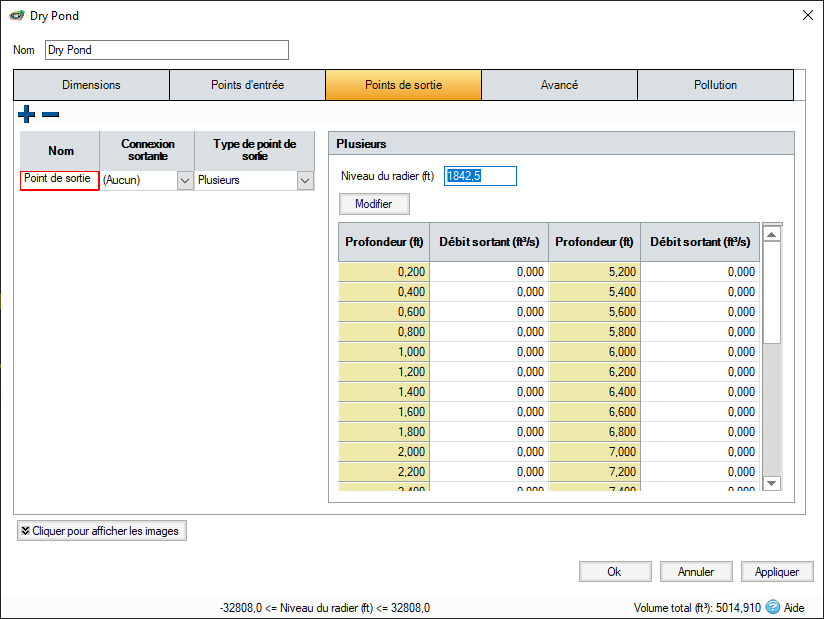This screenshot has height=619, width=824.
Task: Click outflow cell beside depth 6,000
Action: 700,352
